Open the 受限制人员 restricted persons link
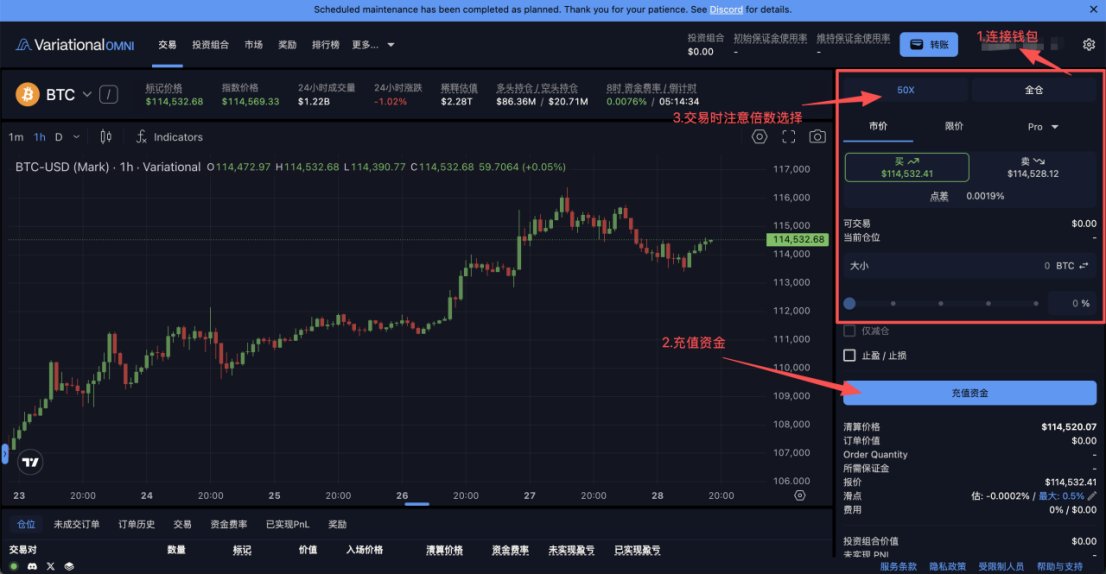1106x575 pixels. pyautogui.click(x=1001, y=567)
